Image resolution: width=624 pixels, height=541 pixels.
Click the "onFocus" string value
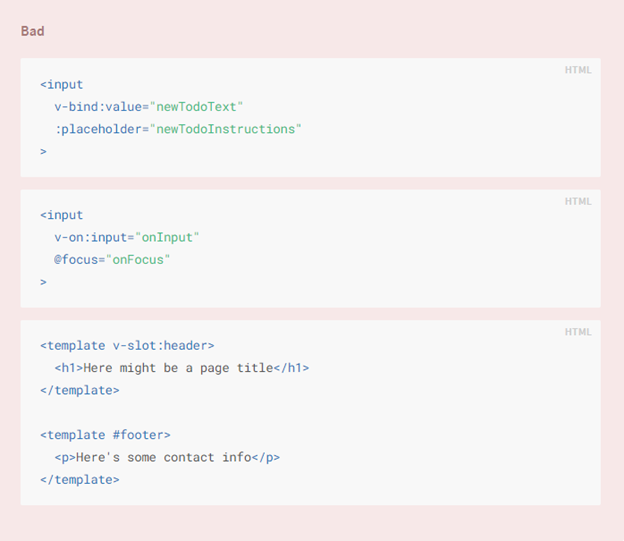click(138, 260)
